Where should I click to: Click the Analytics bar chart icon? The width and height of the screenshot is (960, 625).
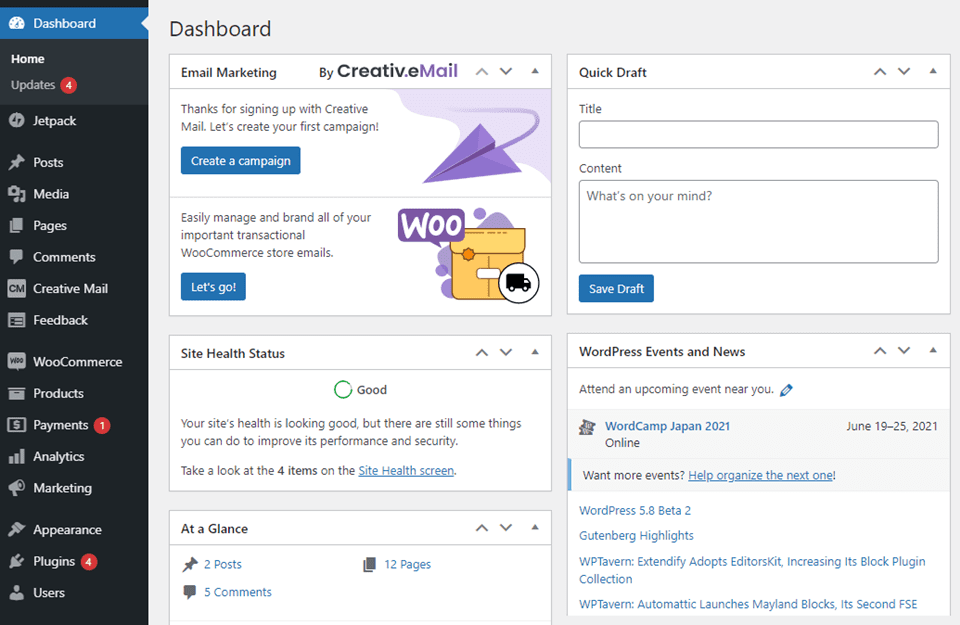[x=17, y=457]
